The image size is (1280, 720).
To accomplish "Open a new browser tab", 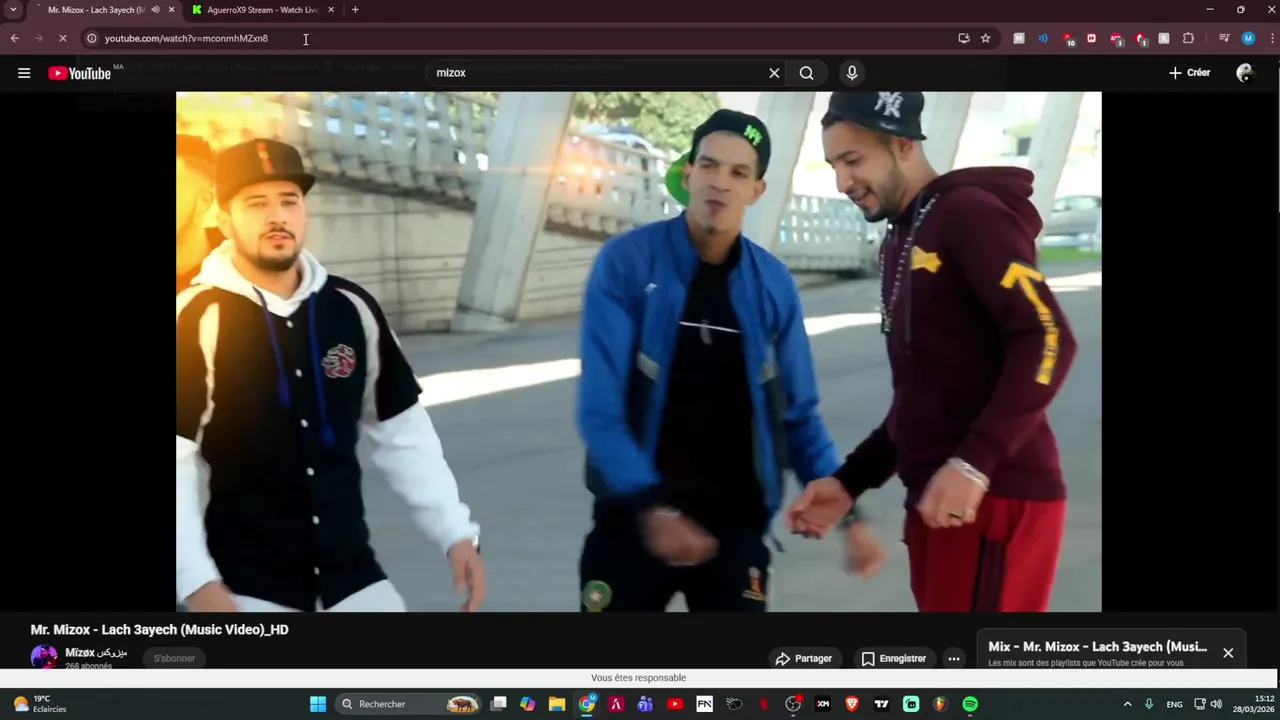I will pyautogui.click(x=355, y=10).
